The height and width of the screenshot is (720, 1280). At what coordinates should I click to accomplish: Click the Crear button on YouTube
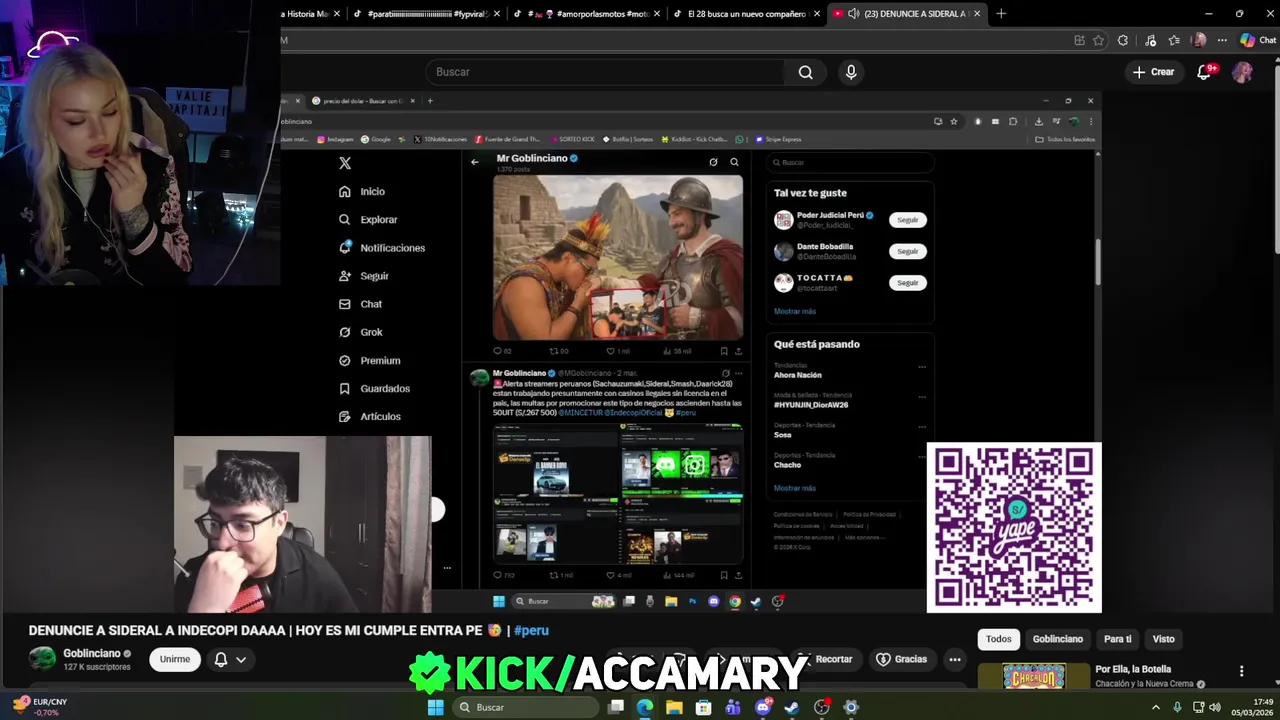coord(1153,72)
